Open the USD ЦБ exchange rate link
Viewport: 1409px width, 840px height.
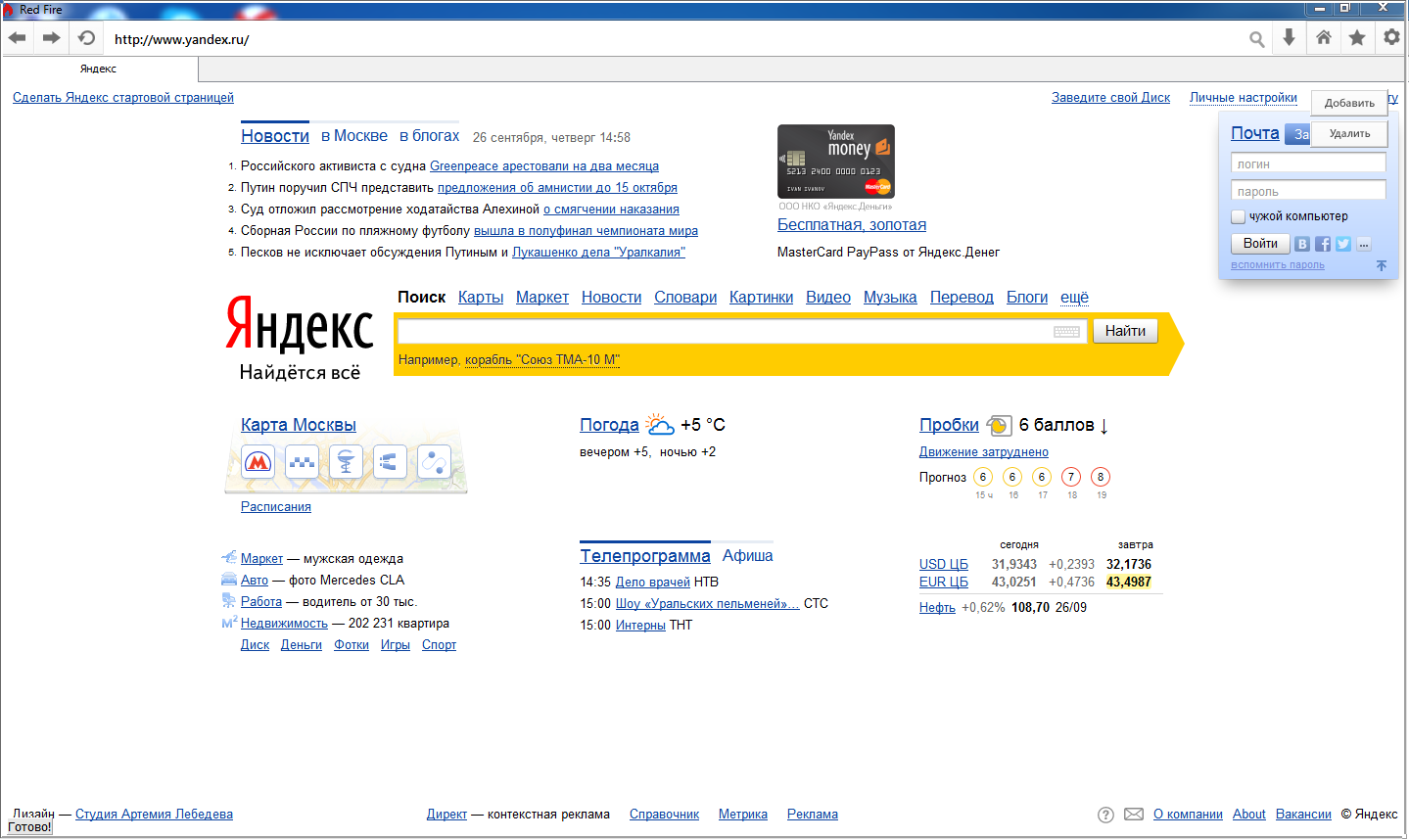pos(944,564)
